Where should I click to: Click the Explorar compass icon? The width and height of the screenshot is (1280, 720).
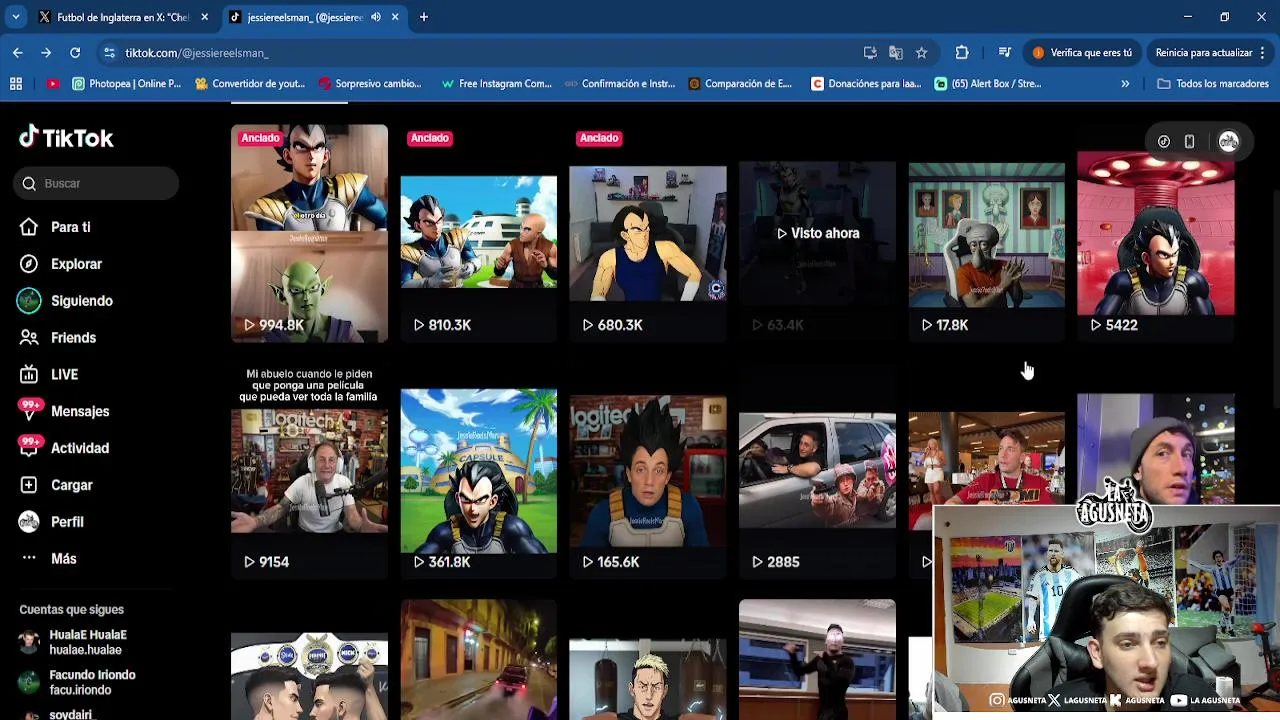[x=29, y=264]
